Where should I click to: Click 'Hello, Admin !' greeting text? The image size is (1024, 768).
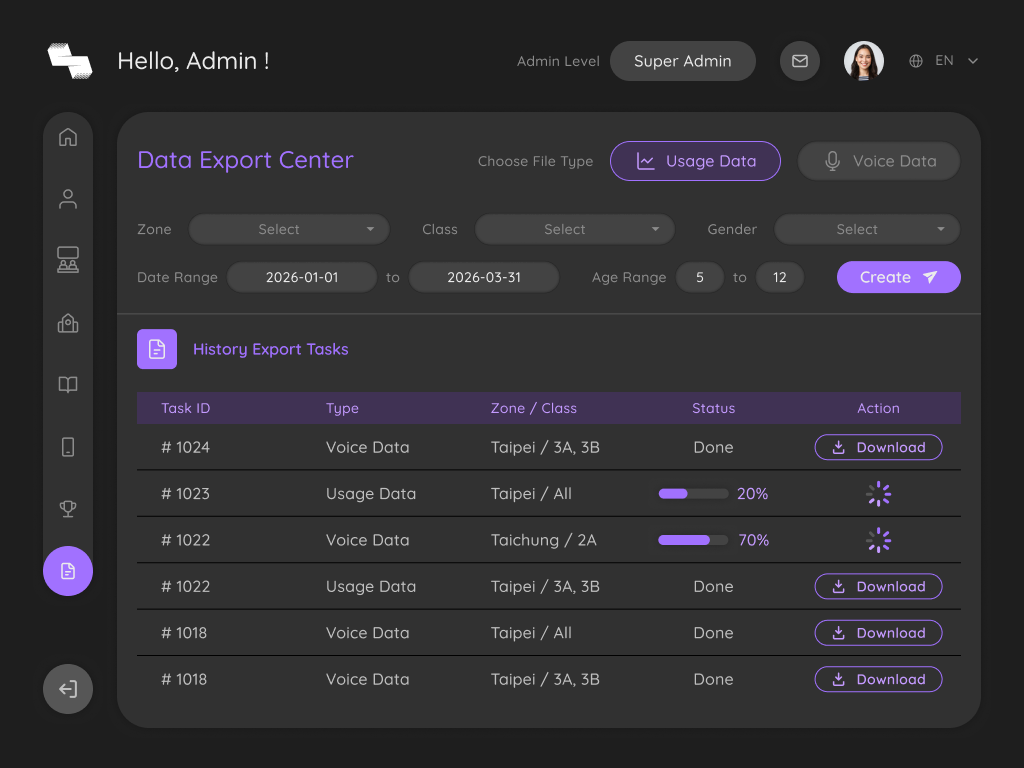[x=193, y=61]
